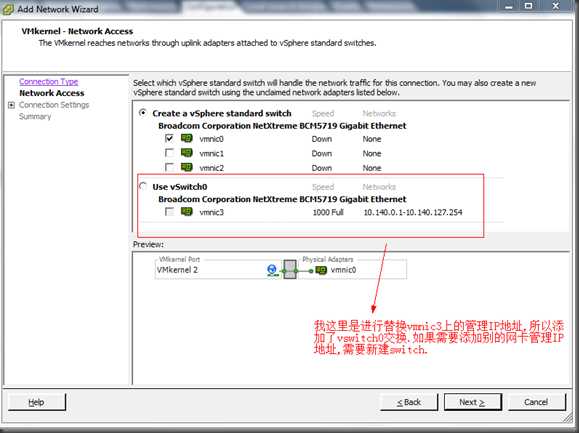
Task: Cancel the Add Network Wizard
Action: (x=537, y=402)
